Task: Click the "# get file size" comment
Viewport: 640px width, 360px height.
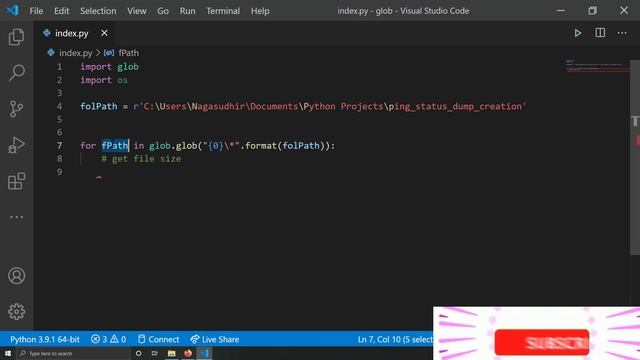Action: tap(141, 159)
